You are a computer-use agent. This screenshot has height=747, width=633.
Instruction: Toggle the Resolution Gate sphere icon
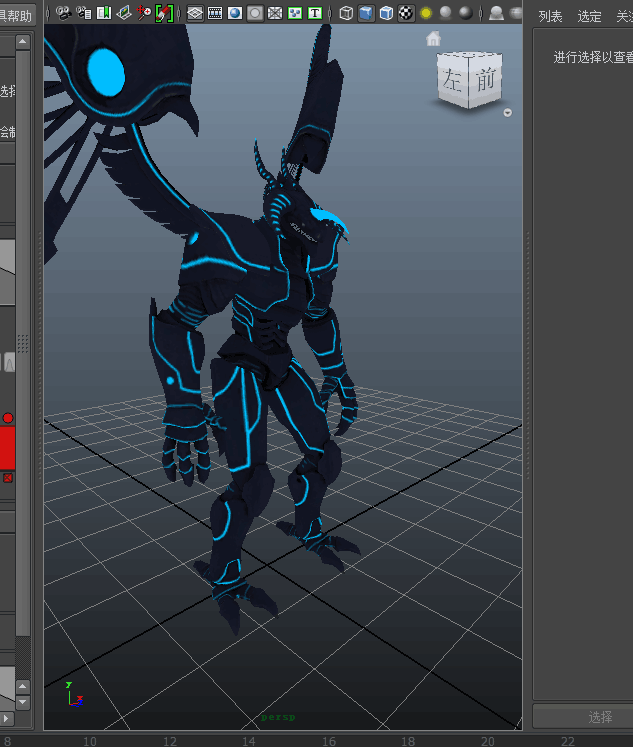[235, 13]
